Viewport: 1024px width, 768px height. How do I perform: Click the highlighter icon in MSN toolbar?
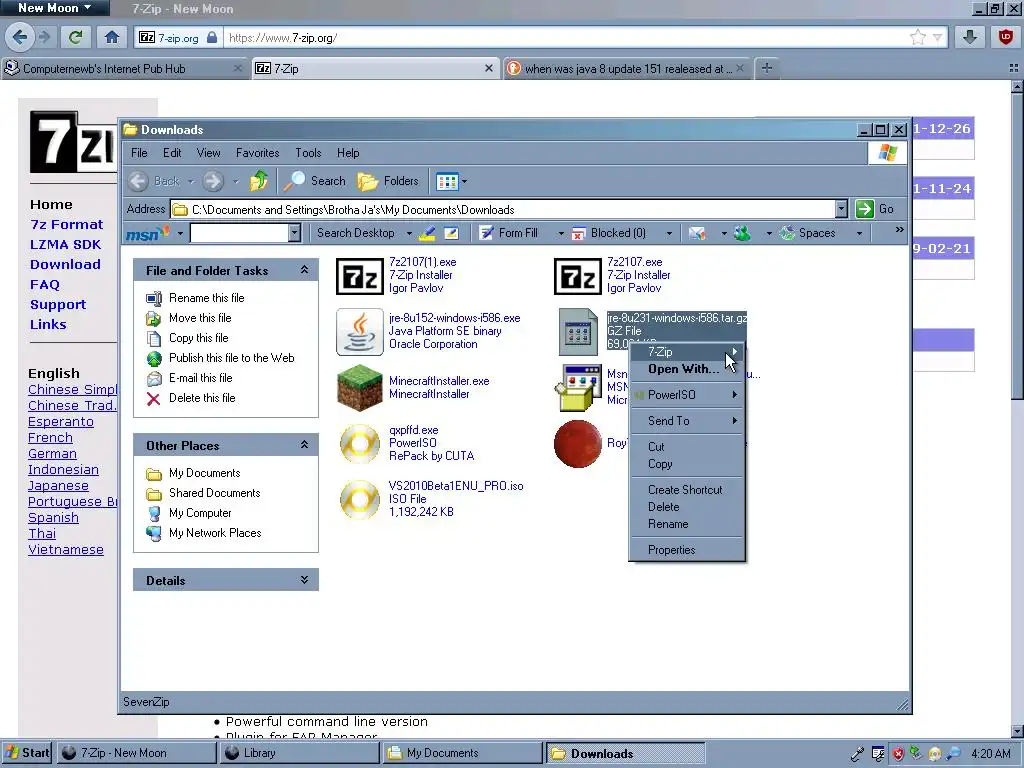tap(428, 233)
